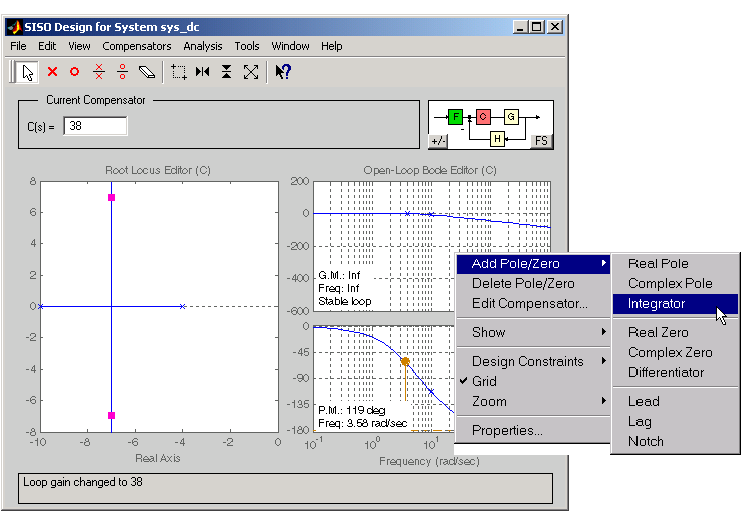750x513 pixels.
Task: Select the add real zero (red O) tool
Action: pos(74,72)
